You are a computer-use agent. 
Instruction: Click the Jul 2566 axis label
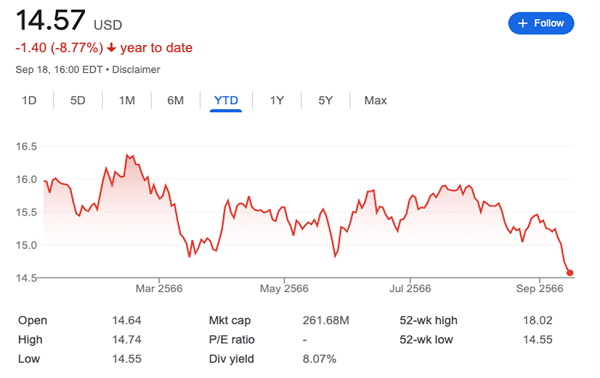[410, 288]
